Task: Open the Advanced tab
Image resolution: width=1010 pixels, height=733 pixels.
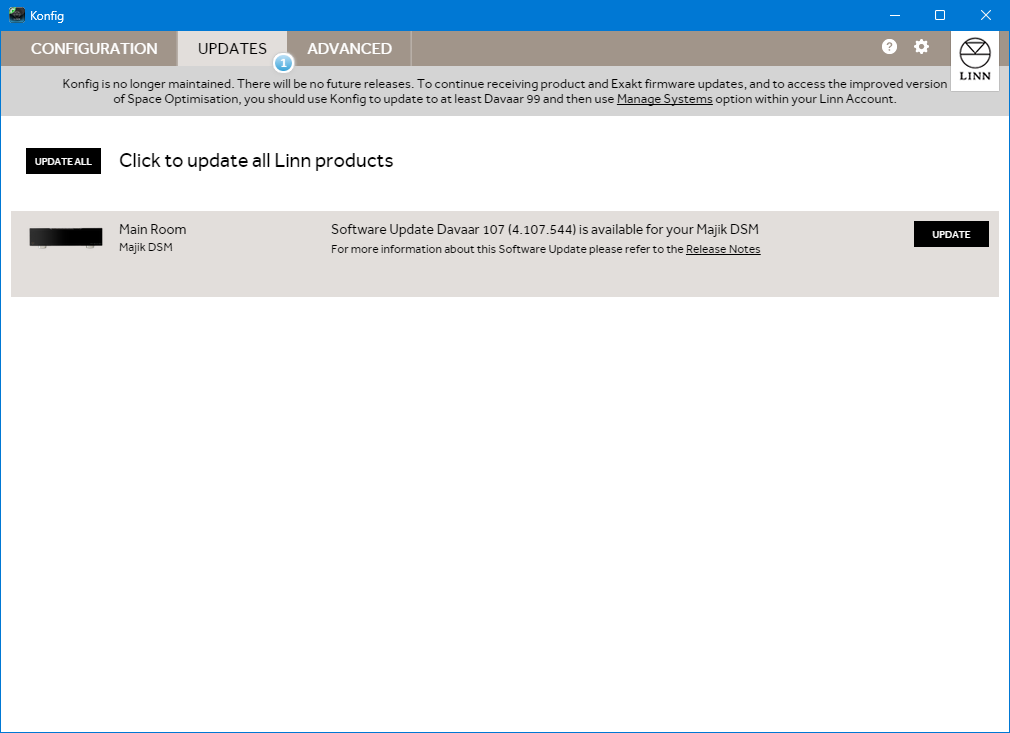Action: 349,48
